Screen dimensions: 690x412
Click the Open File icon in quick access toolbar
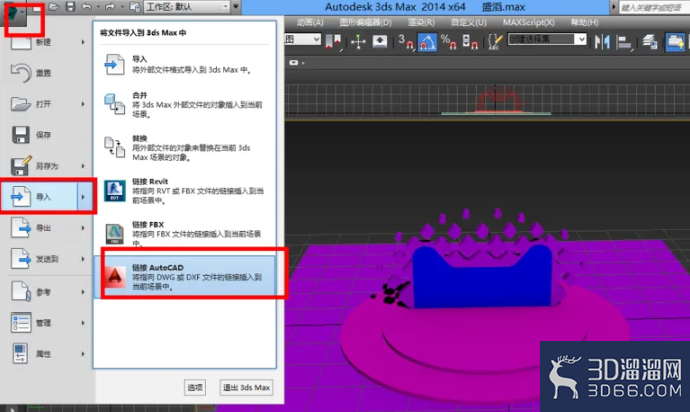point(54,7)
